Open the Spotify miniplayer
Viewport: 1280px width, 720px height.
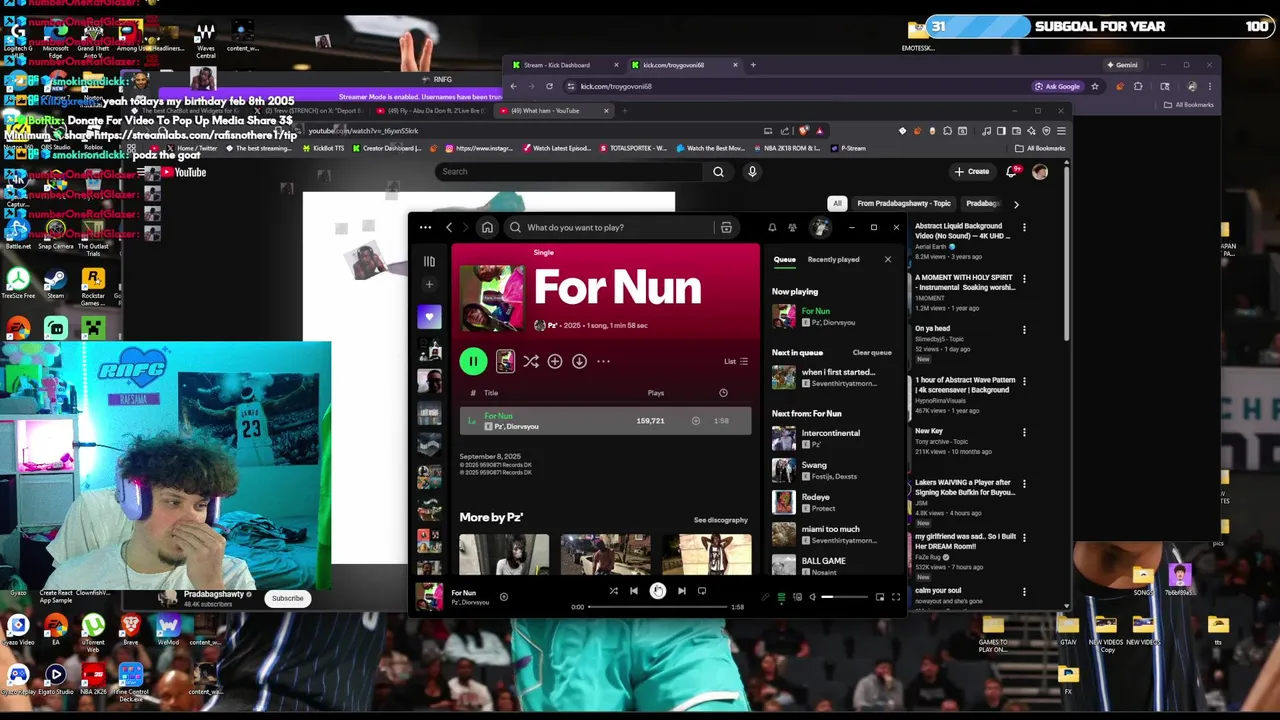point(880,597)
